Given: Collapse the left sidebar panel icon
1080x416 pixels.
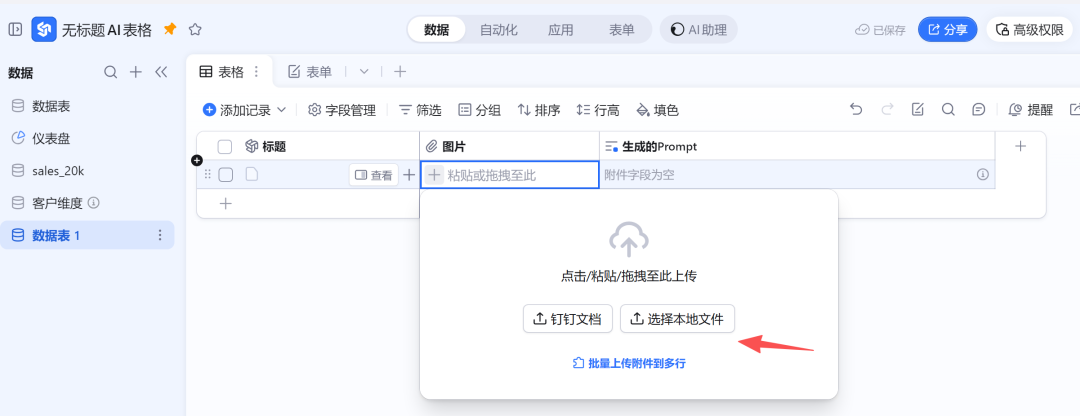Looking at the screenshot, I should tap(15, 30).
